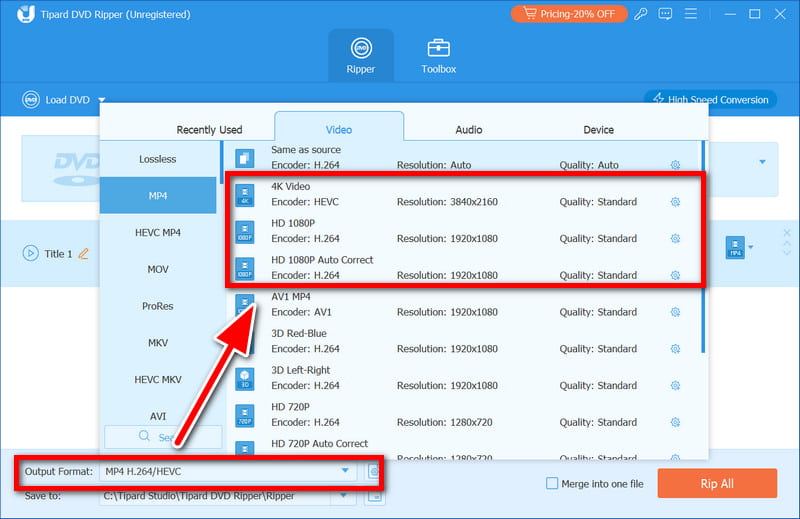
Task: Click the Tipard app logo
Action: pos(26,14)
